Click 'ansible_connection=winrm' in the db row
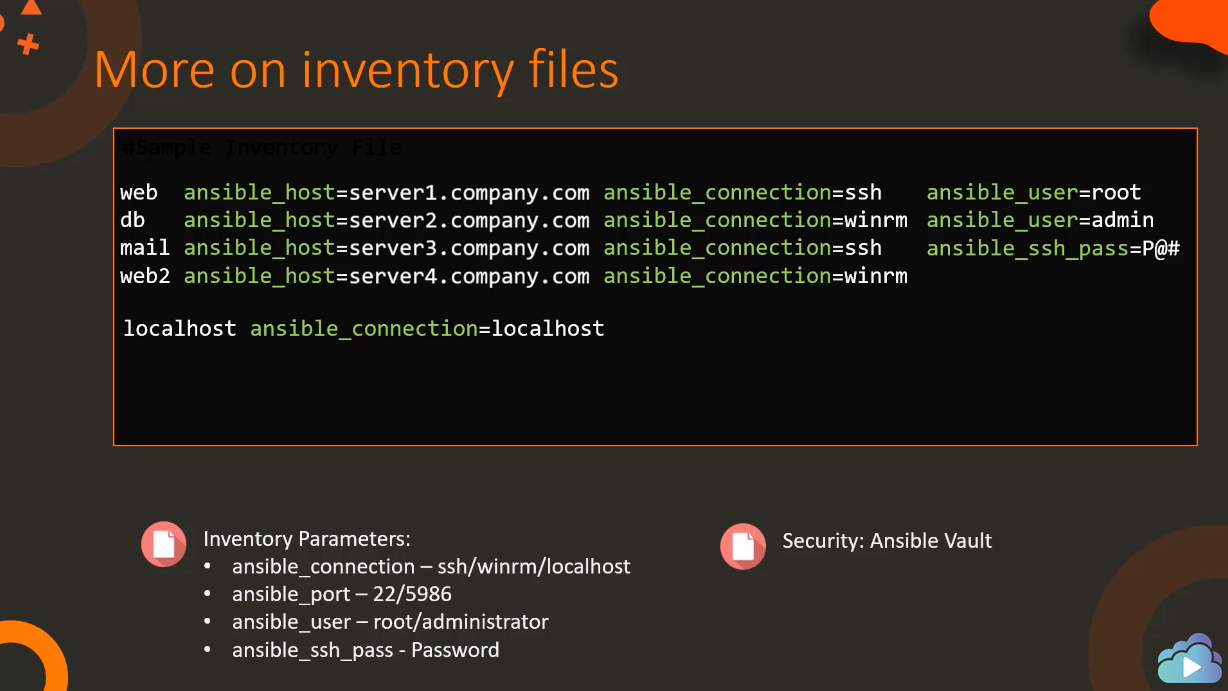The image size is (1228, 691). [x=756, y=221]
